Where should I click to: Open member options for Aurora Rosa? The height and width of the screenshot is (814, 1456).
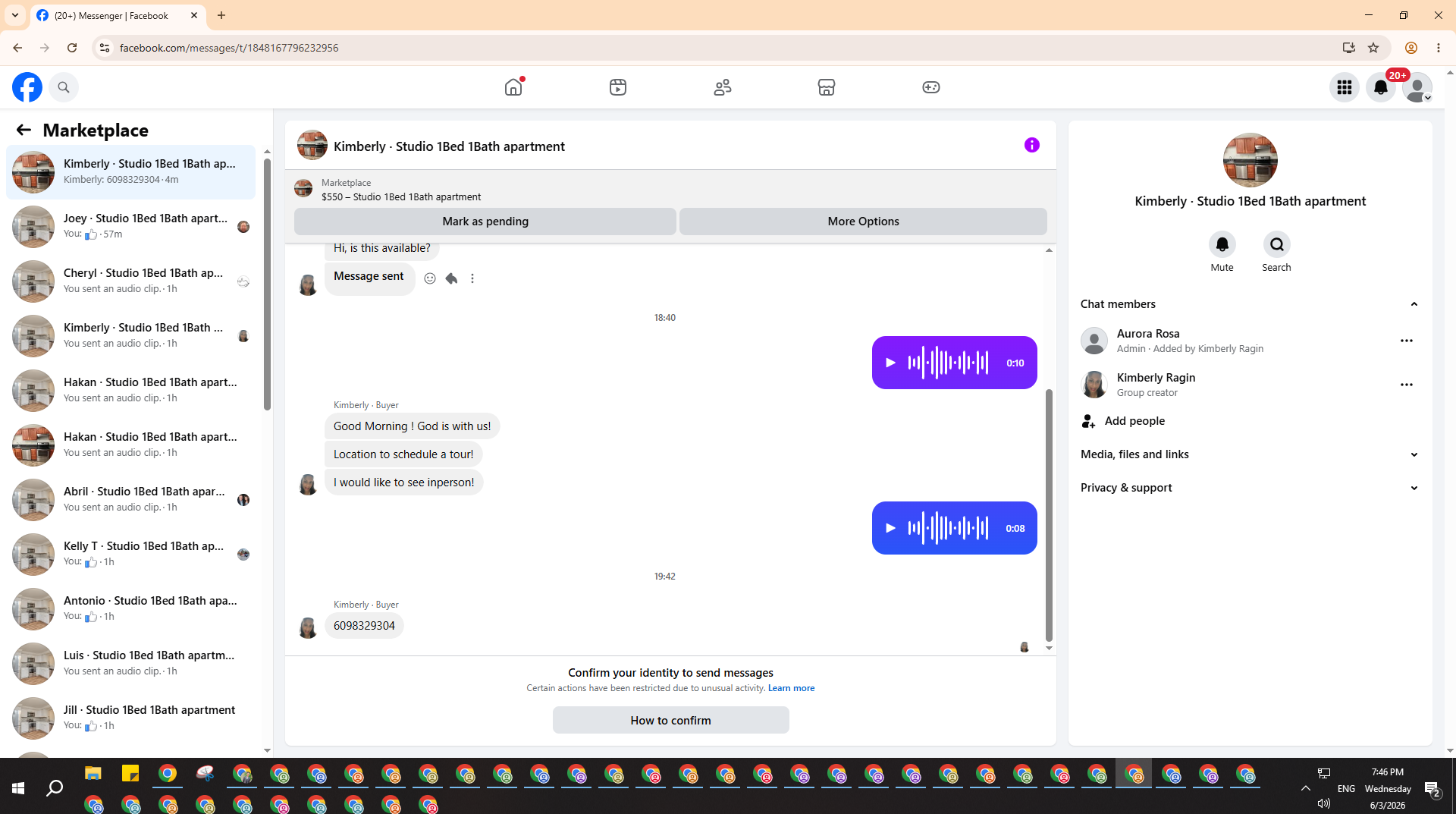click(x=1407, y=341)
